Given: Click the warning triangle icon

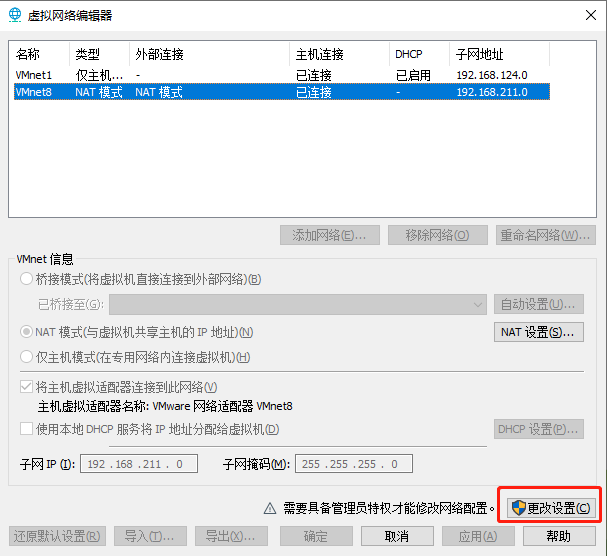Looking at the screenshot, I should click(x=270, y=508).
